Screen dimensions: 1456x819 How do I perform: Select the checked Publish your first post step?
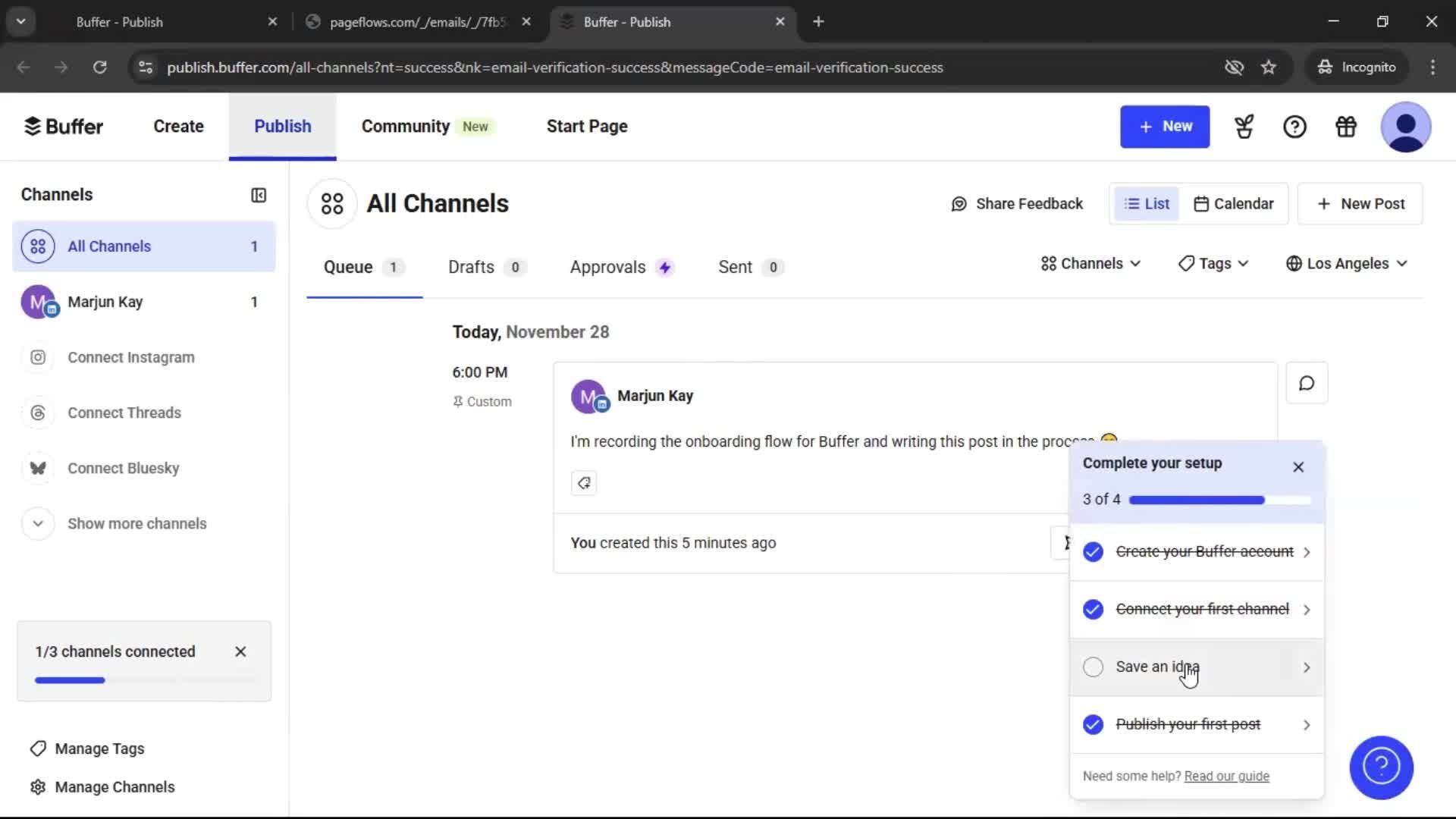point(1188,724)
